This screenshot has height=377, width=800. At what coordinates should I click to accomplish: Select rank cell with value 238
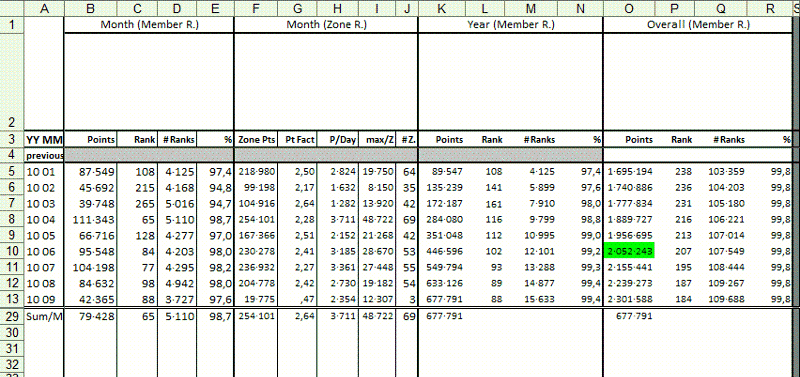(x=674, y=171)
